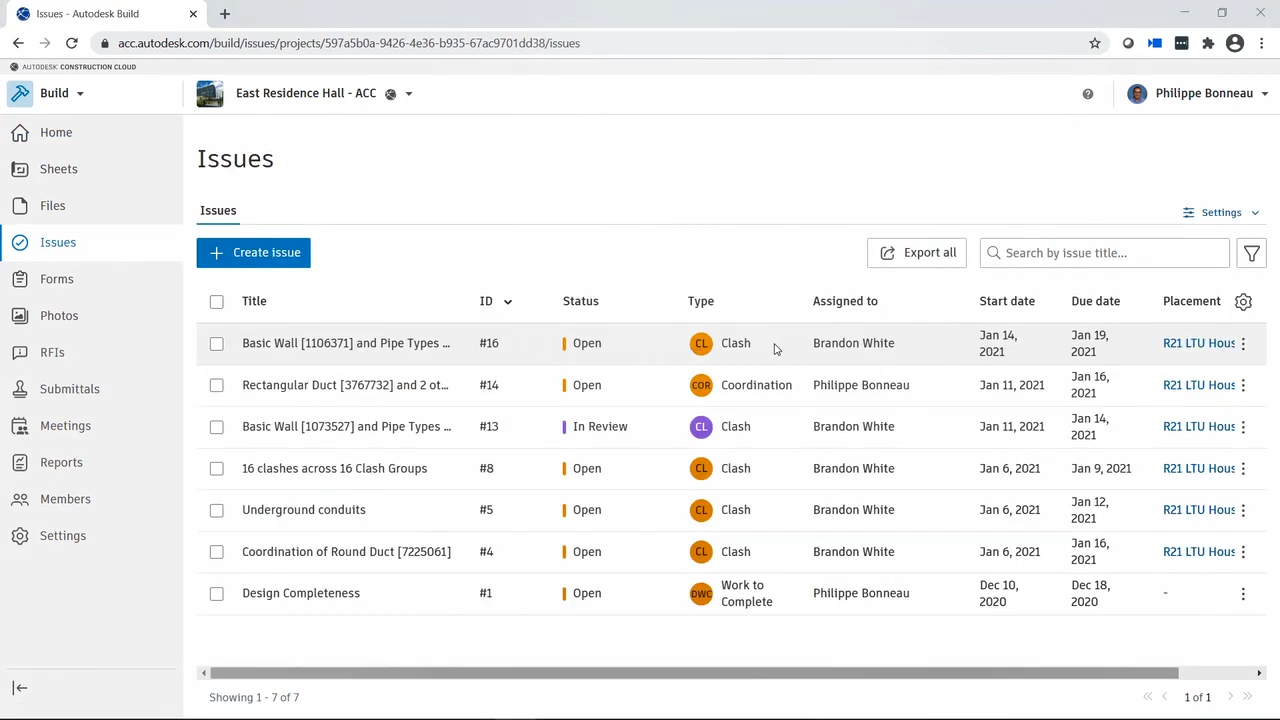Screen dimensions: 1280x720
Task: Open the table column settings gear
Action: coord(1243,301)
